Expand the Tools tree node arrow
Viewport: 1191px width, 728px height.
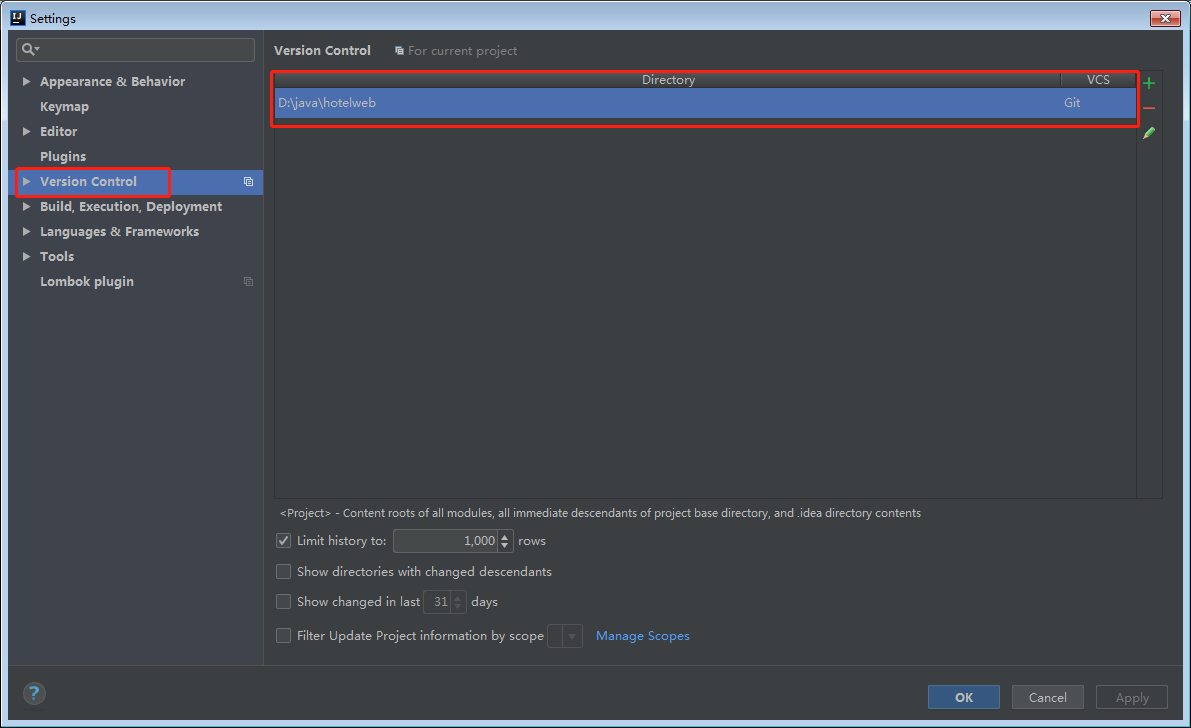pyautogui.click(x=27, y=257)
